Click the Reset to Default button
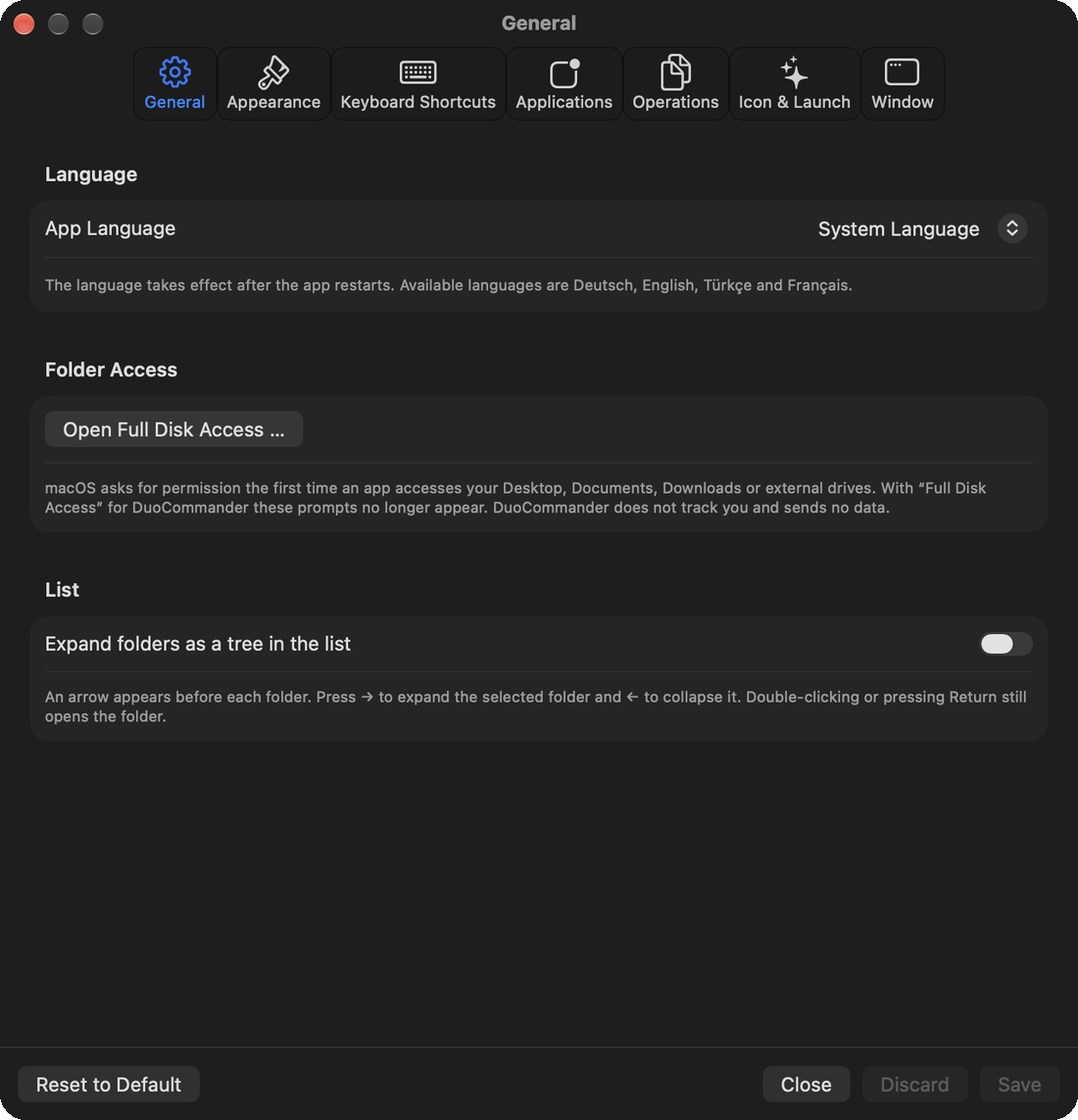1078x1120 pixels. pos(109,1085)
